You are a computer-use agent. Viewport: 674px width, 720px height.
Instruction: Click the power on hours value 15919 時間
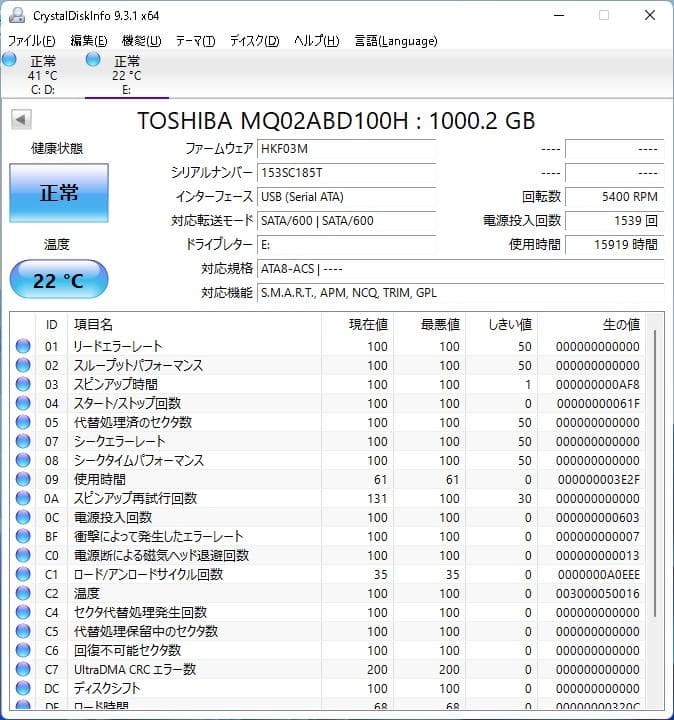tap(614, 245)
